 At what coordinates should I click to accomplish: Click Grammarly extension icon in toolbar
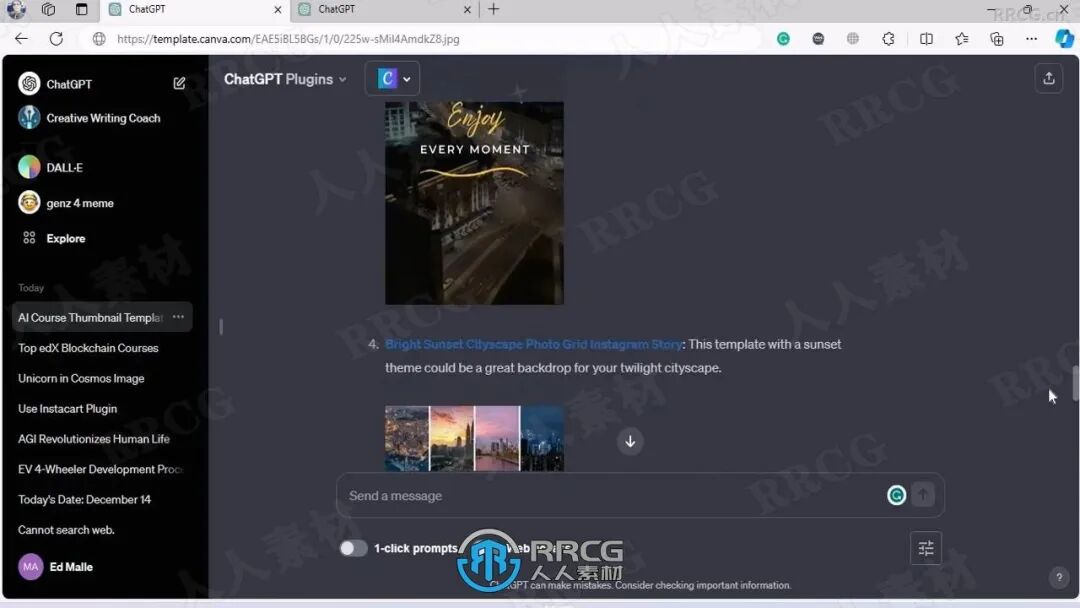click(783, 39)
